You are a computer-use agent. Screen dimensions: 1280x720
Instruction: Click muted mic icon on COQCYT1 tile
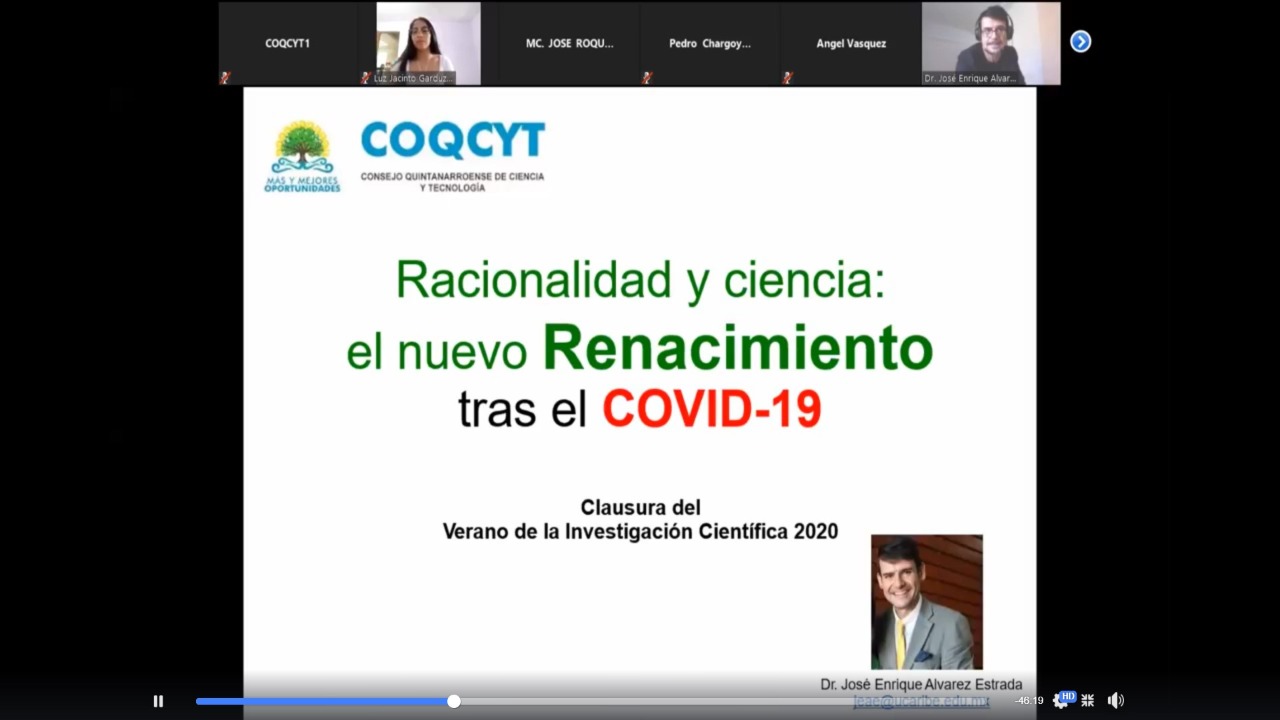coord(225,78)
